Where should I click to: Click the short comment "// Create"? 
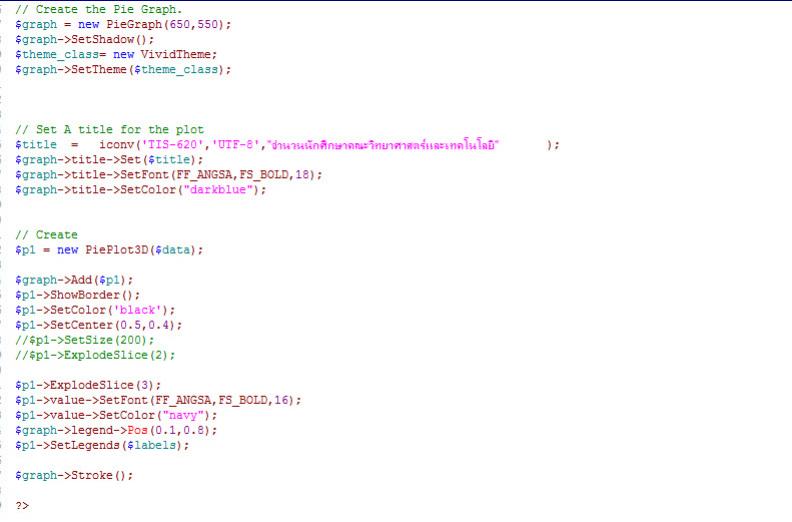pyautogui.click(x=46, y=234)
